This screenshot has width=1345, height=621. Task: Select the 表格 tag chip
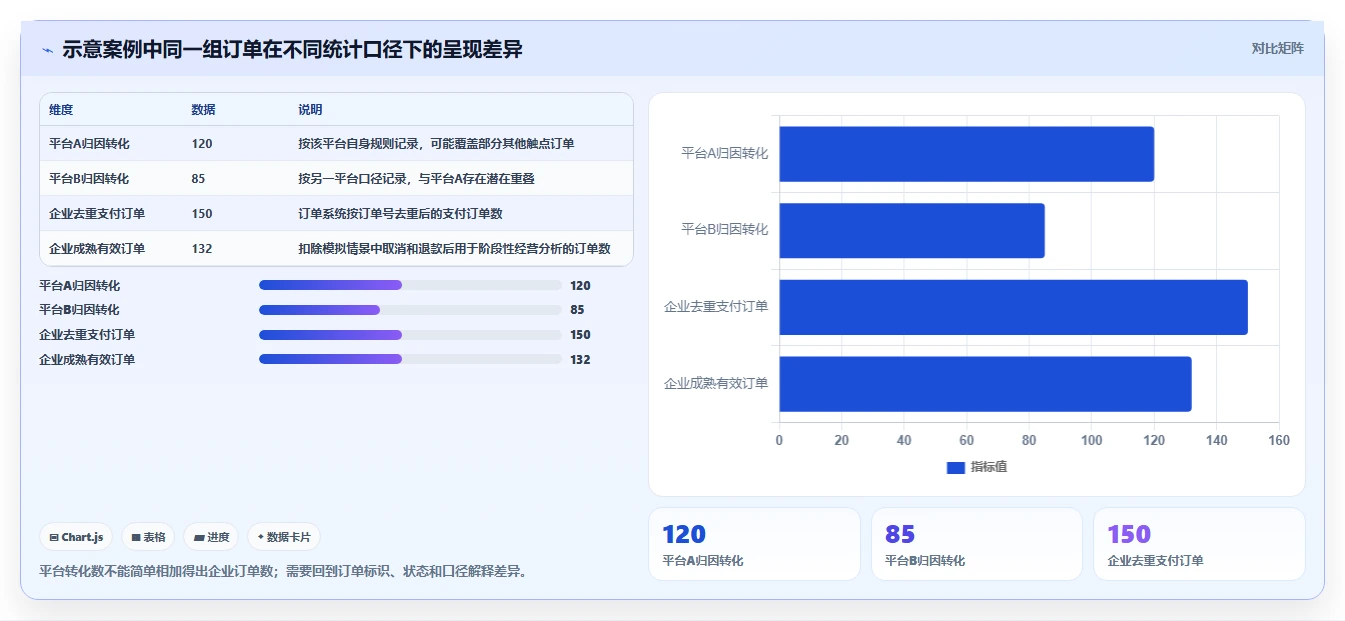click(x=148, y=537)
